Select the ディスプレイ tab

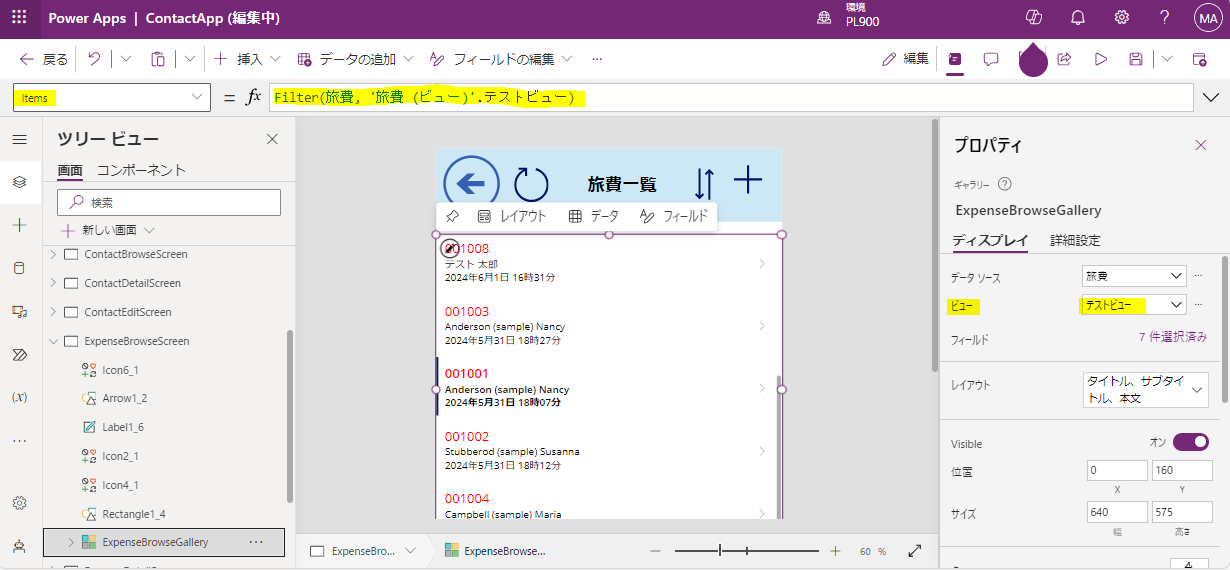(x=990, y=240)
